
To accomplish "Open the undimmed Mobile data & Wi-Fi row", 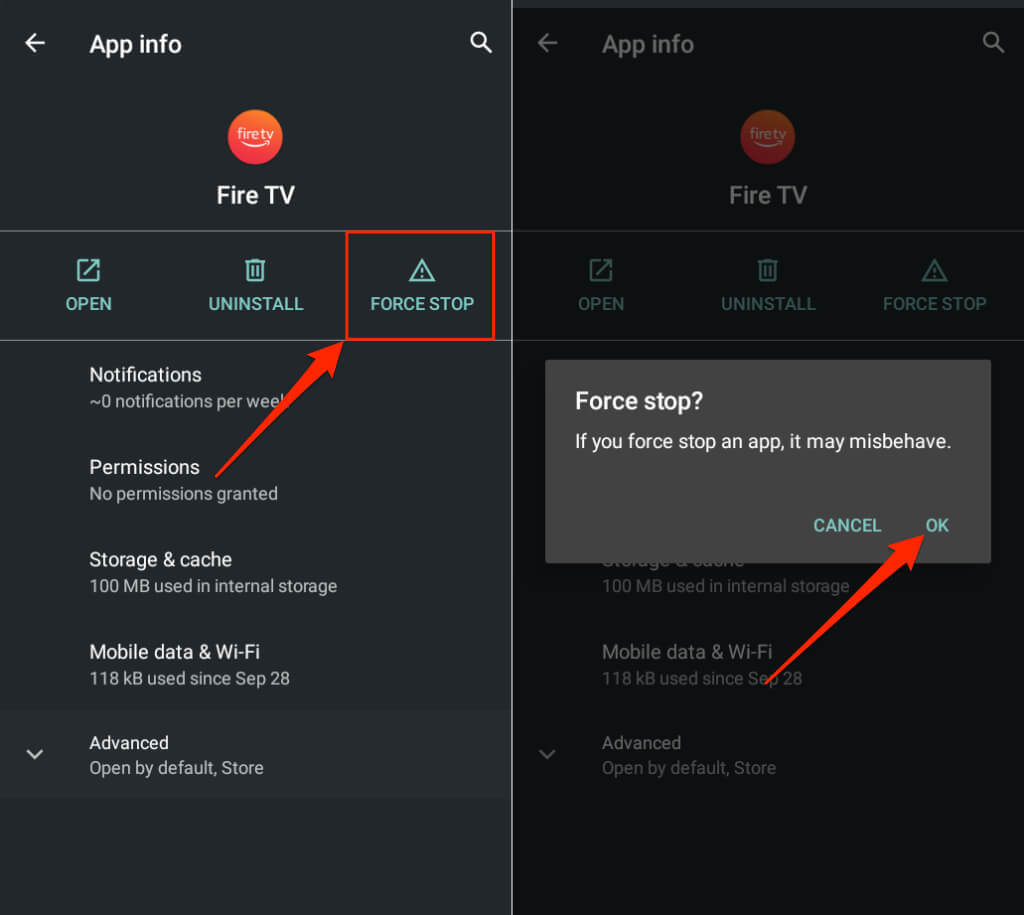I will click(x=190, y=664).
